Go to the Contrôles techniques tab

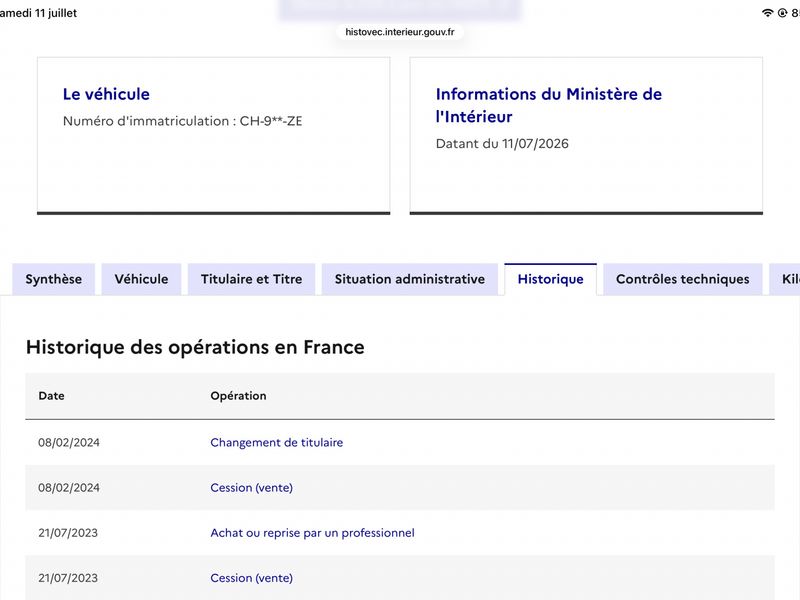click(x=683, y=279)
